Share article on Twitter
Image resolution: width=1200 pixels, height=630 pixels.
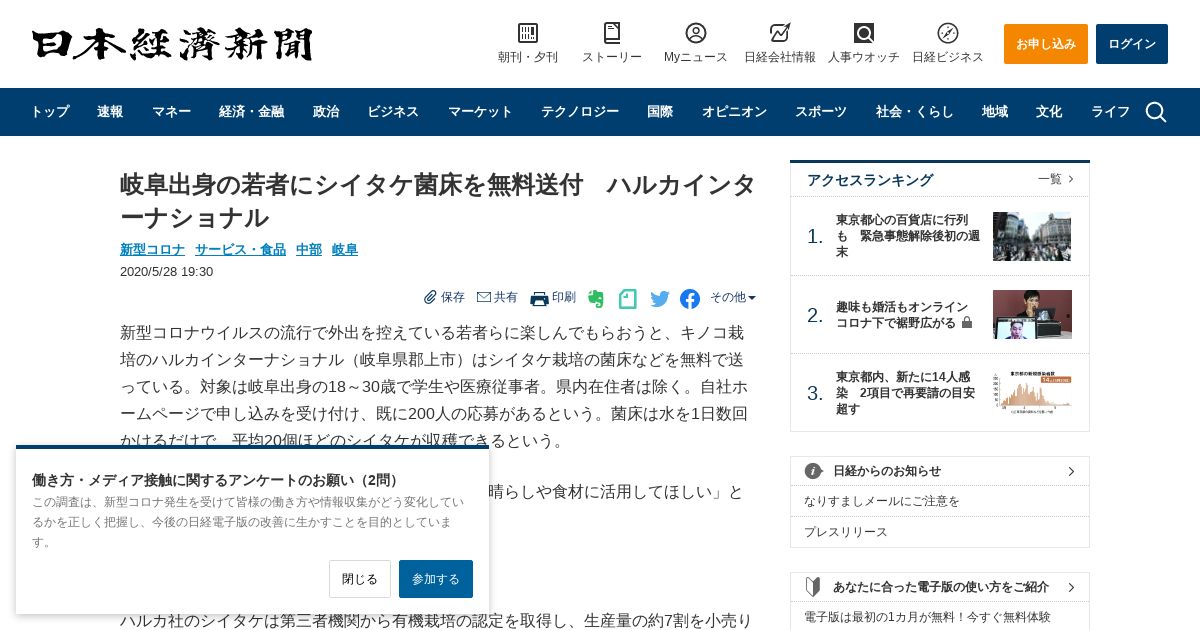coord(660,298)
